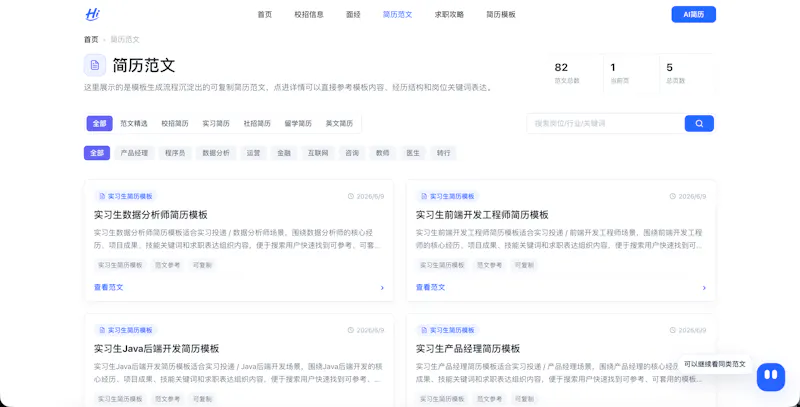Filter by 教师 chip

(383, 153)
